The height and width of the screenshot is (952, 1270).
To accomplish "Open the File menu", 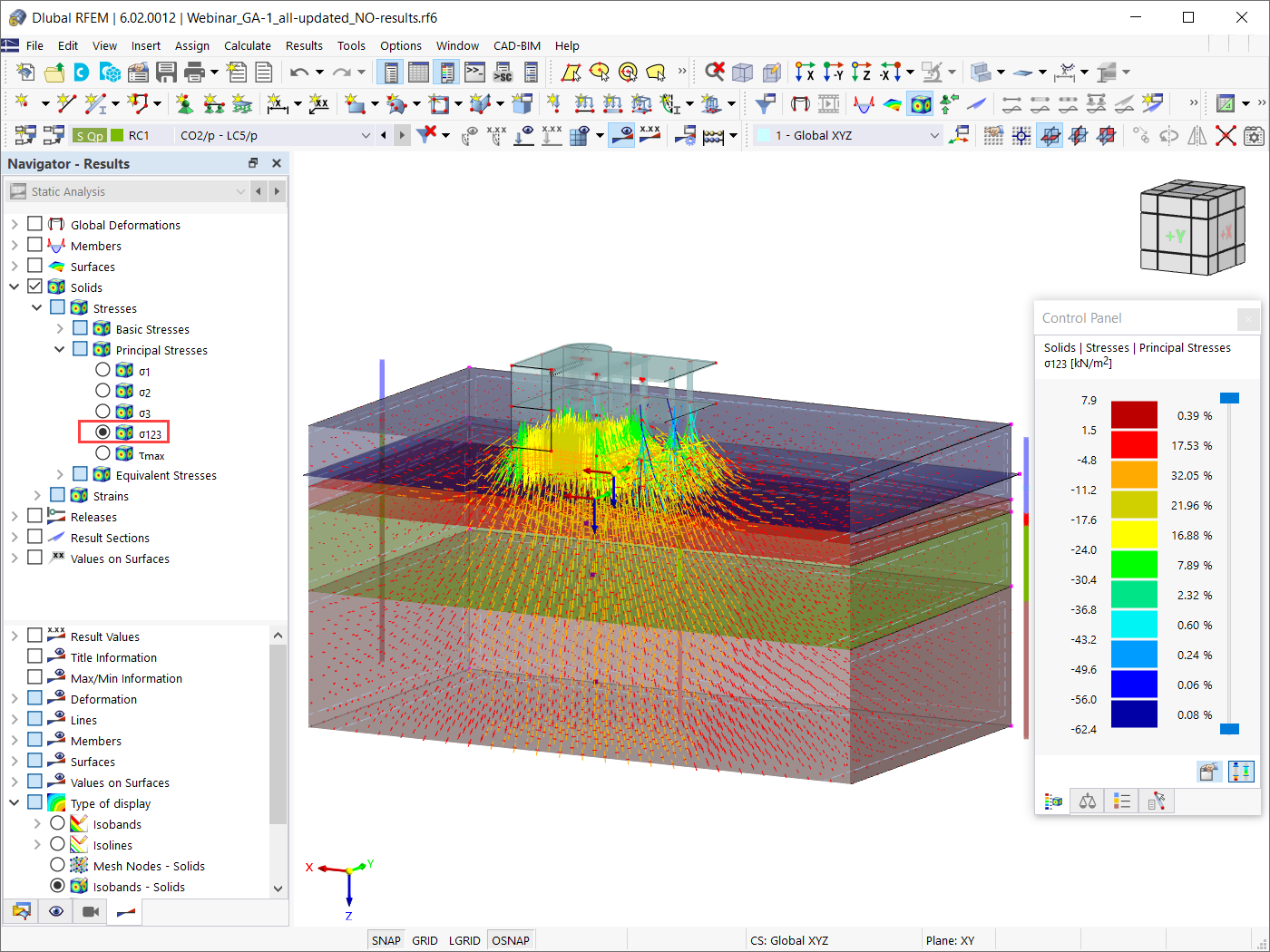I will click(x=34, y=45).
